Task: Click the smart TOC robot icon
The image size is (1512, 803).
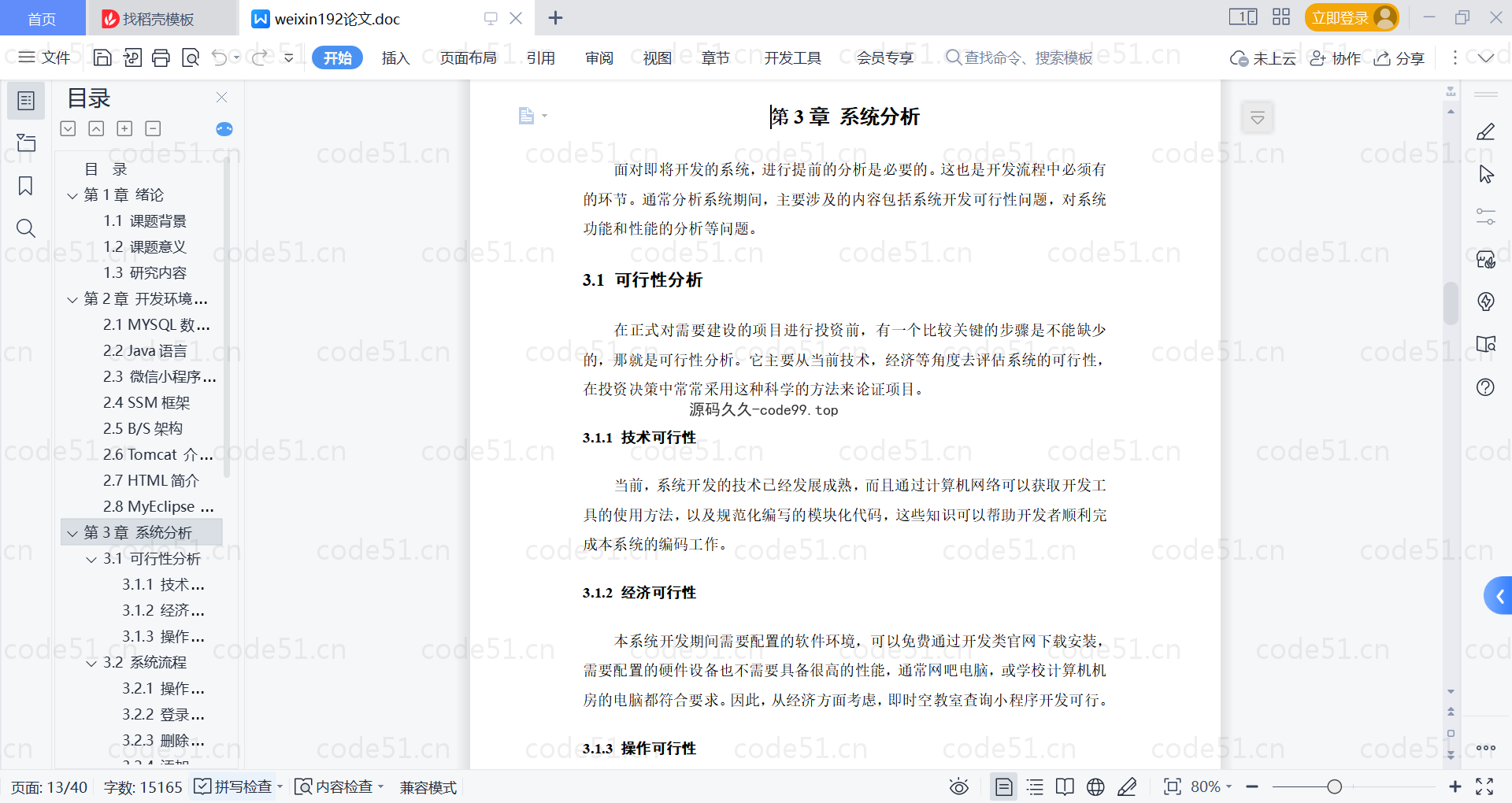Action: tap(224, 129)
